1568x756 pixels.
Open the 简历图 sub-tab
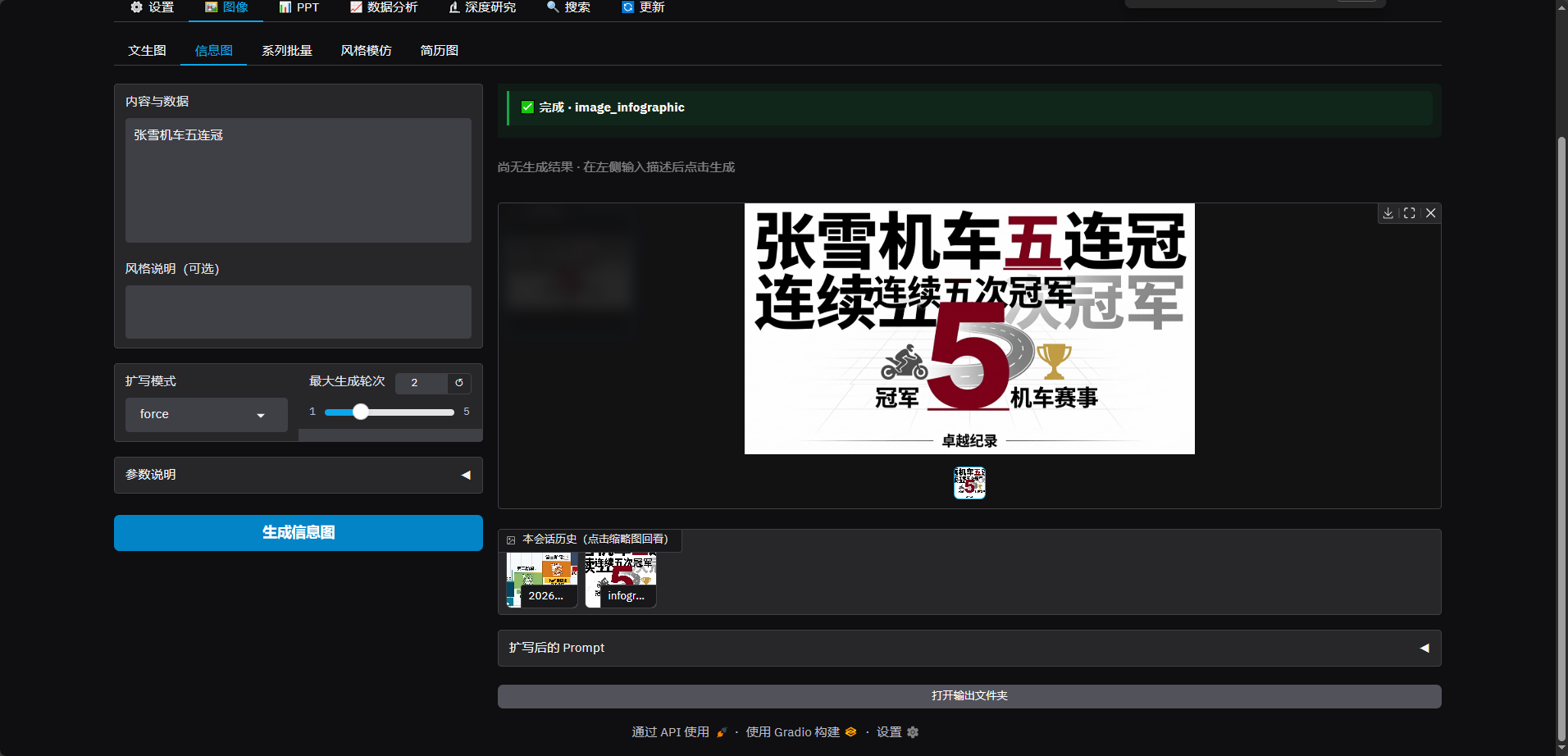point(439,51)
